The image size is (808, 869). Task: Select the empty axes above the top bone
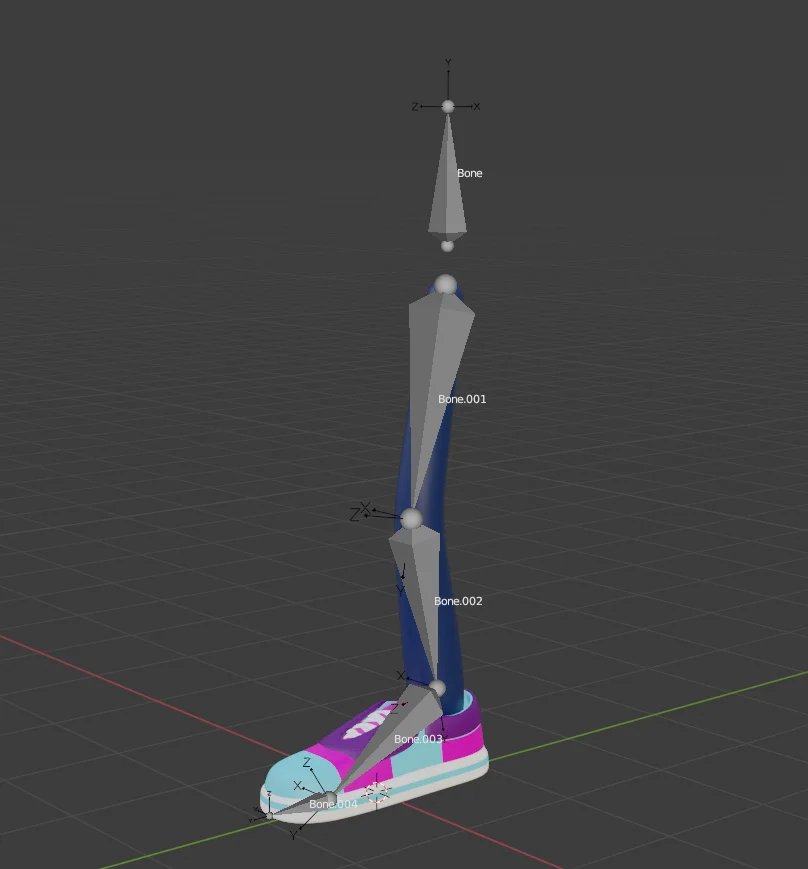pyautogui.click(x=448, y=103)
